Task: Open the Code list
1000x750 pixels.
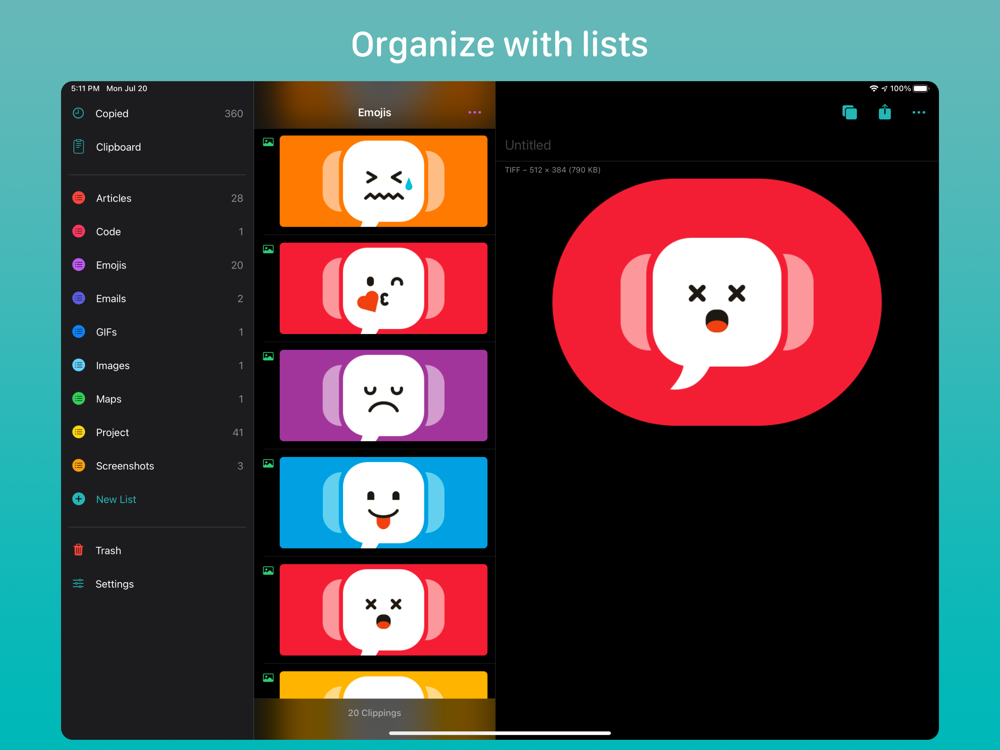Action: coord(157,232)
